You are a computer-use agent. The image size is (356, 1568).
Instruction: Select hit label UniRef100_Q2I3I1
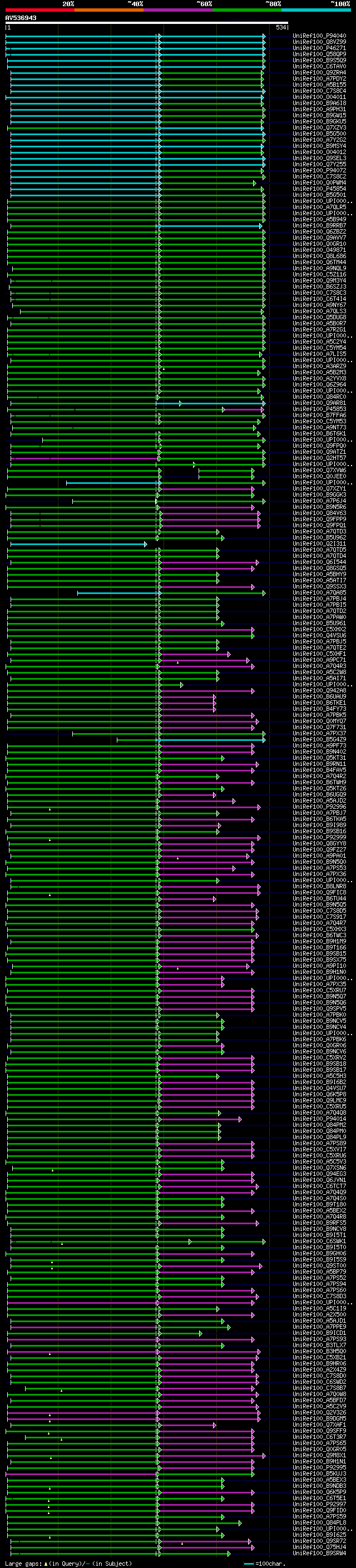(x=319, y=543)
